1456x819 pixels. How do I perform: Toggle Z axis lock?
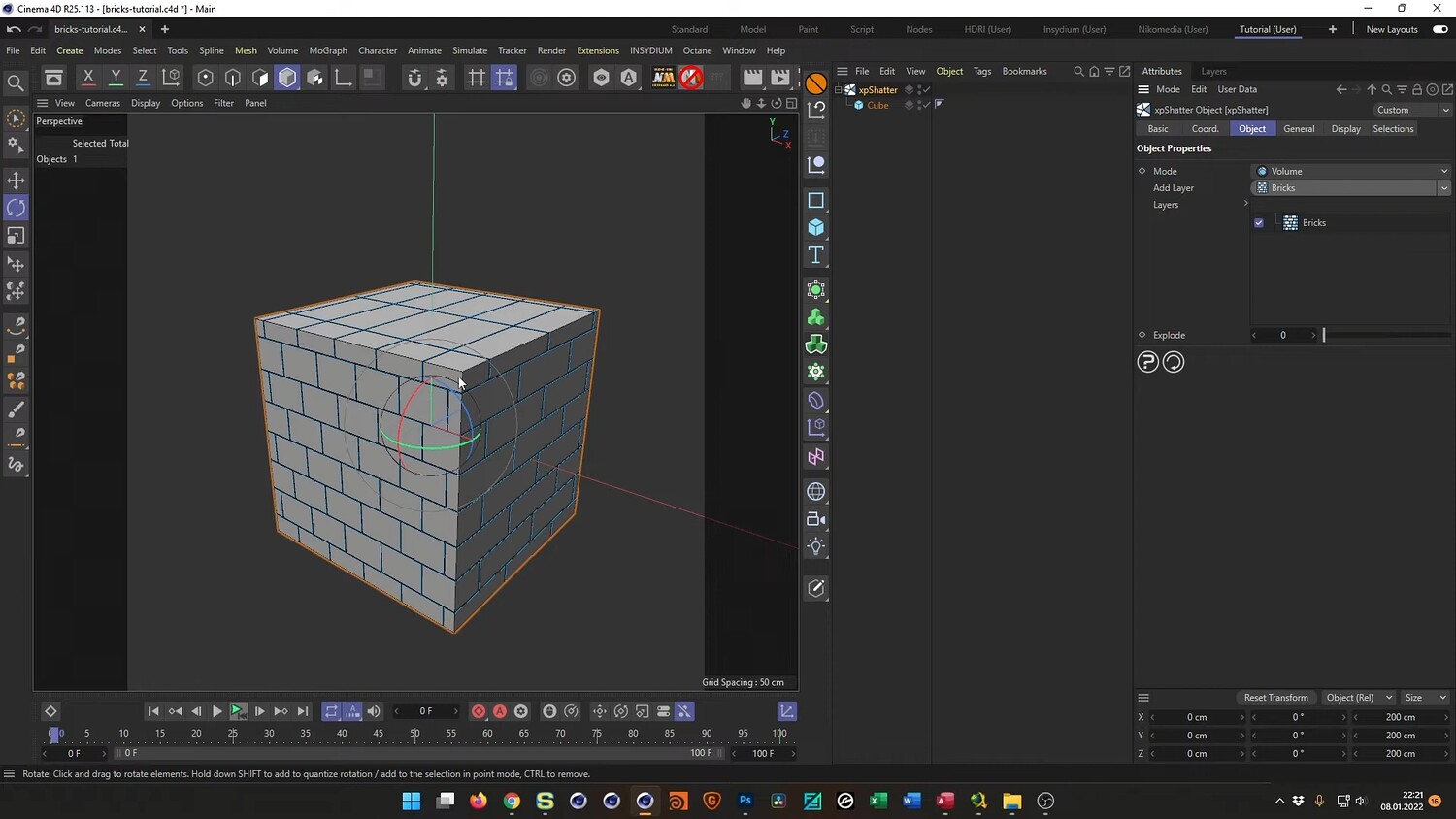tap(143, 77)
